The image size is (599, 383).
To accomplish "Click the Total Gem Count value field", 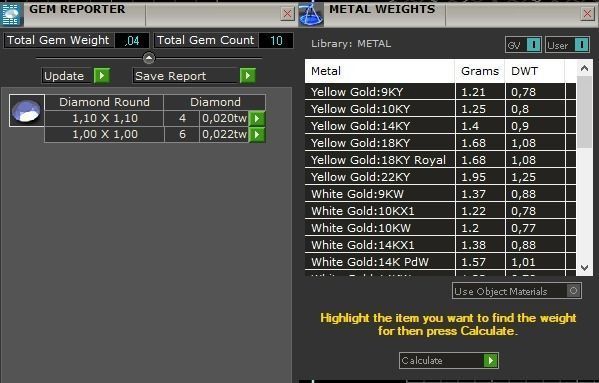I will click(276, 40).
